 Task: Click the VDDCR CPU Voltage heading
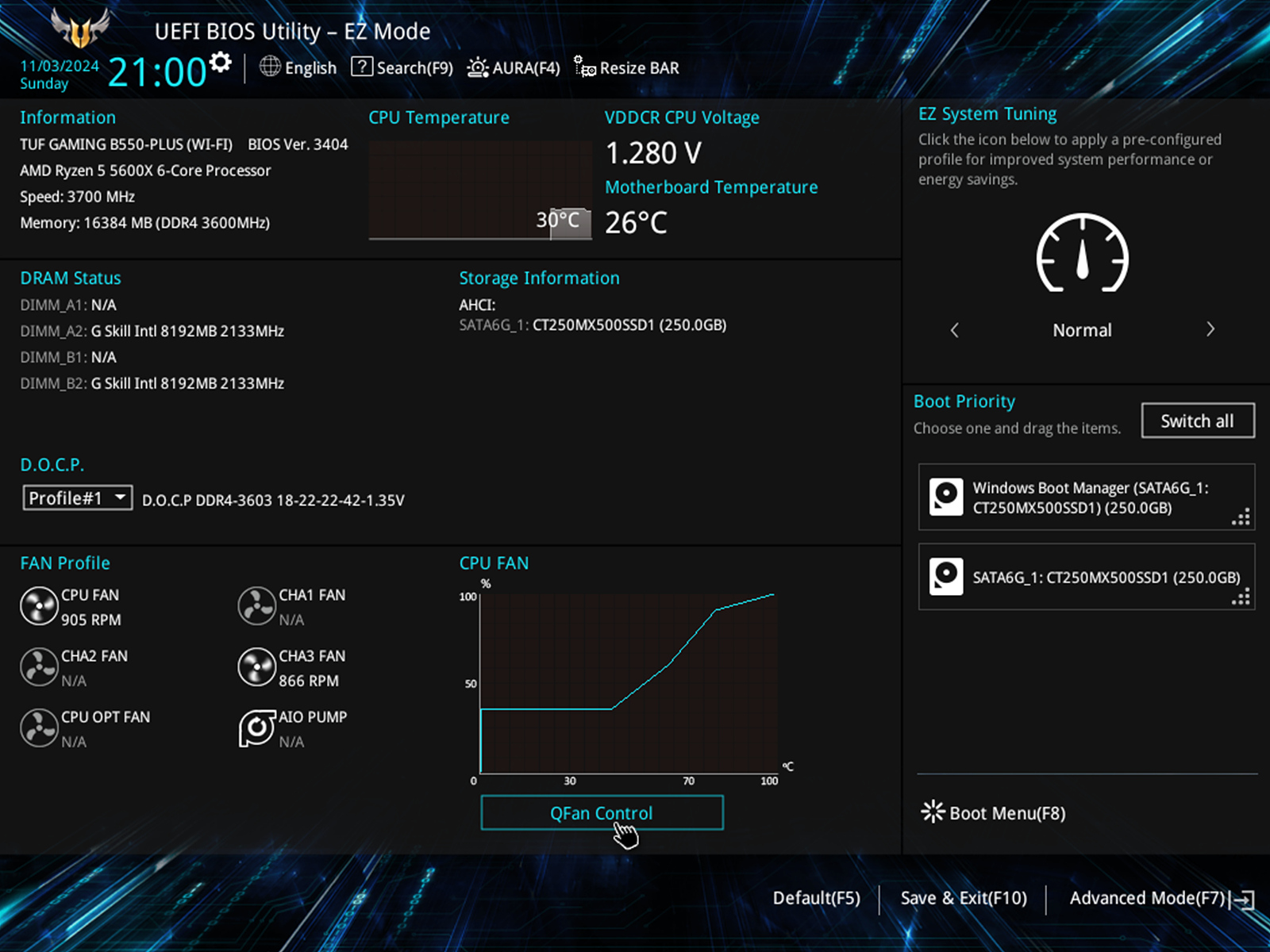682,117
